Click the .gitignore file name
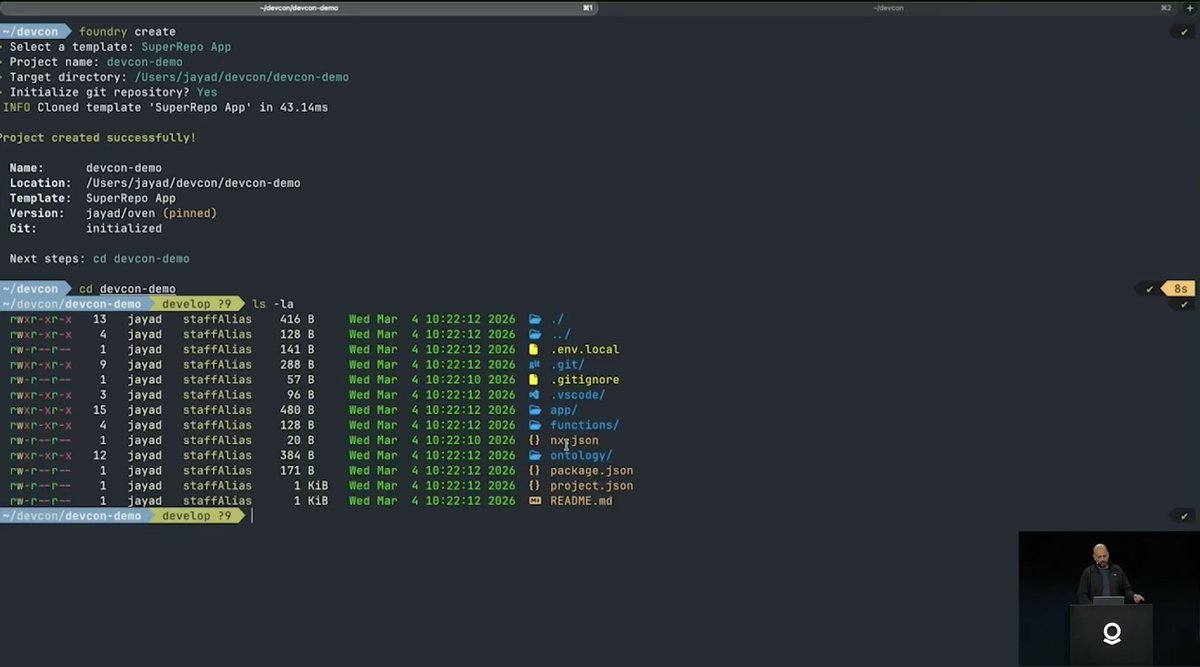The height and width of the screenshot is (667, 1200). (x=585, y=380)
